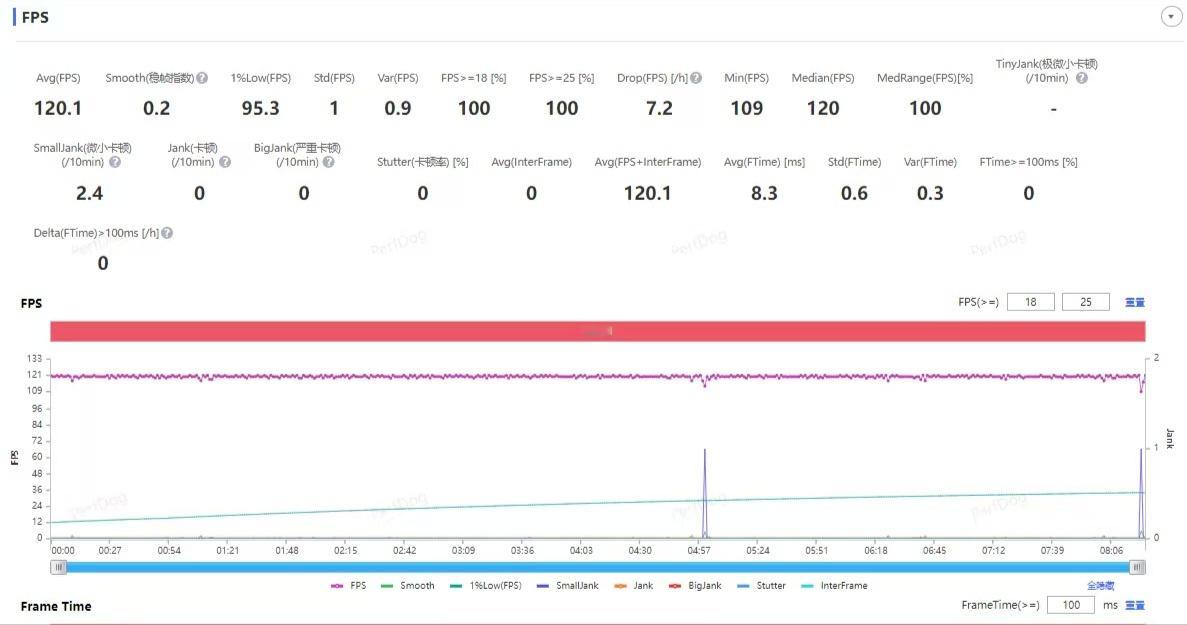The image size is (1187, 625).
Task: Edit the FPS threshold field showing 18
Action: 1030,302
